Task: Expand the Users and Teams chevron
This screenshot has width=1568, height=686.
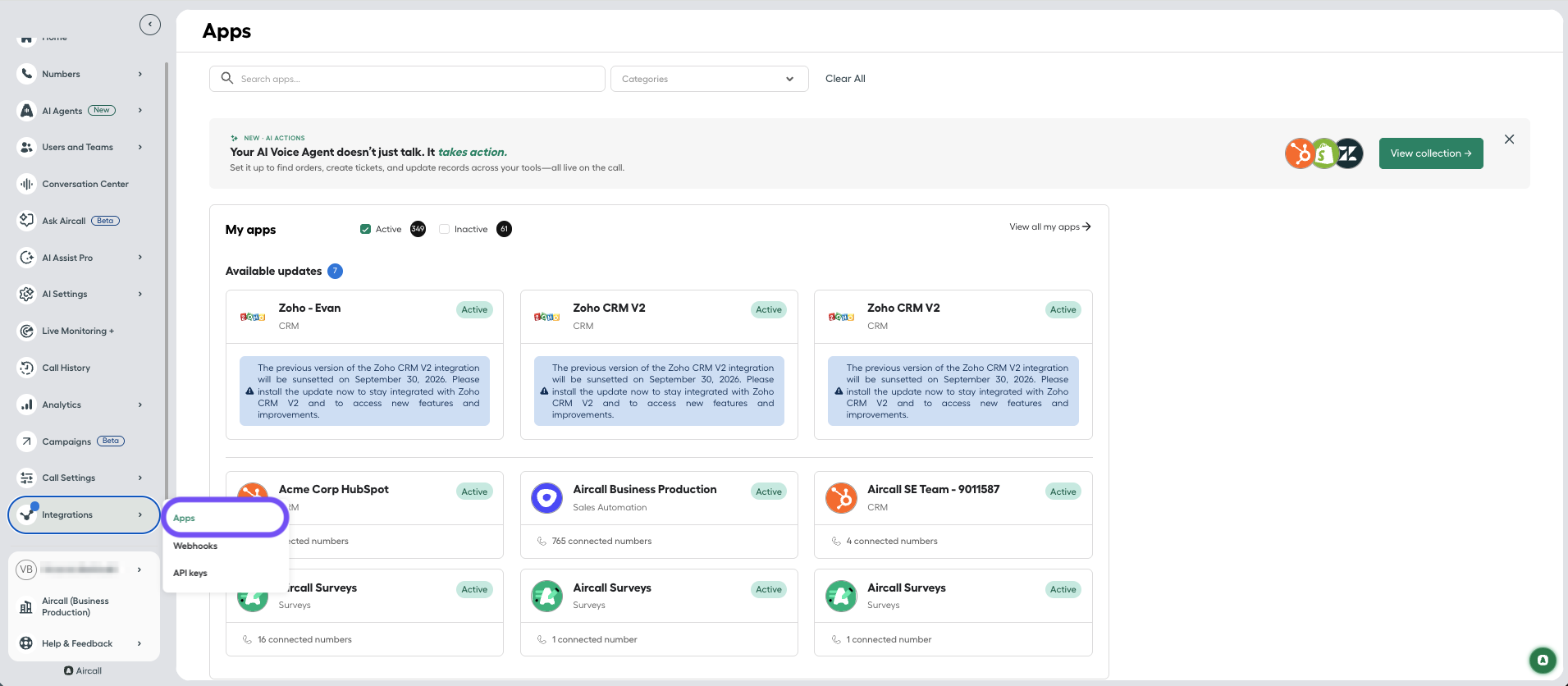Action: 140,147
